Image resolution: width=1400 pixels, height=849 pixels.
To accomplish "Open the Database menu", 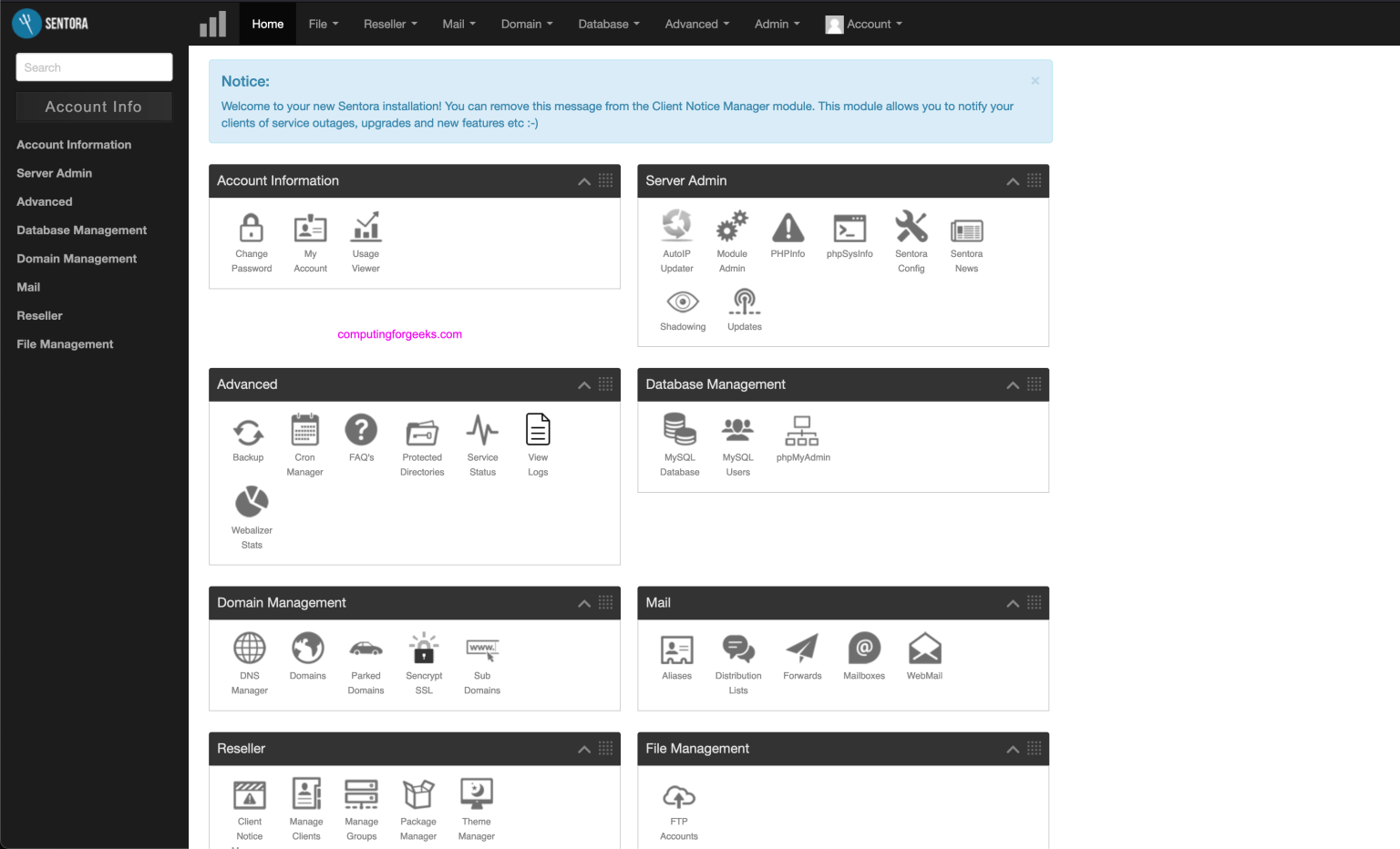I will tap(607, 24).
